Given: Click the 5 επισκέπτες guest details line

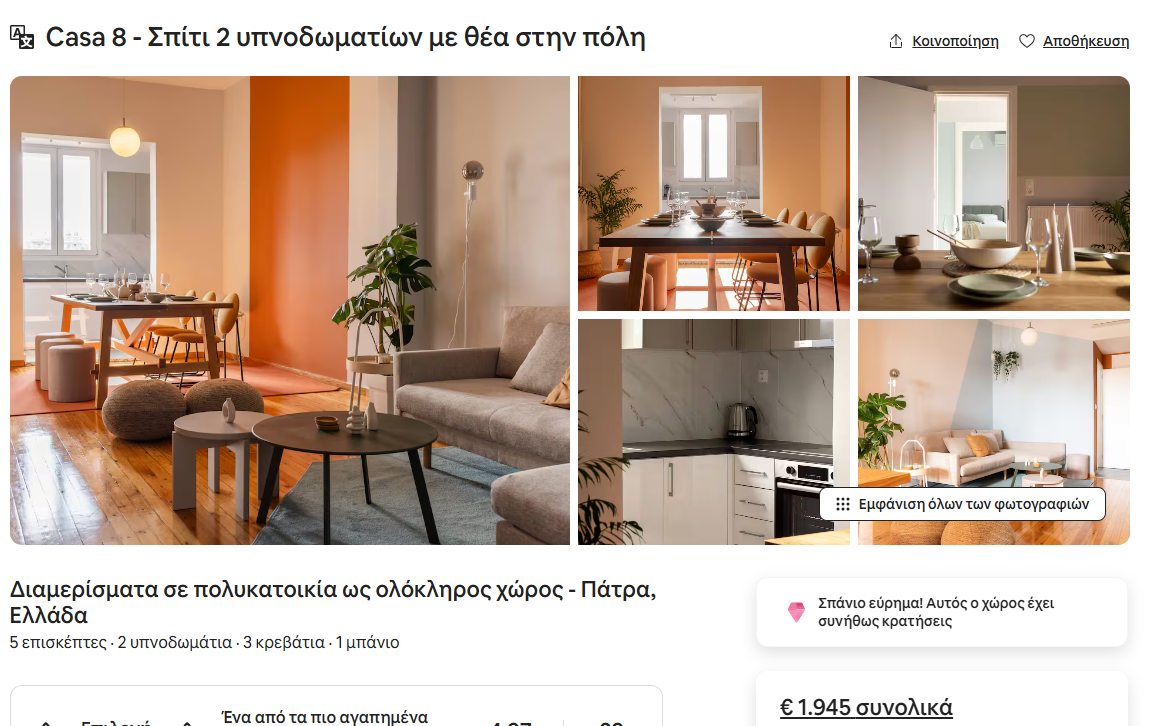Looking at the screenshot, I should click(204, 642).
